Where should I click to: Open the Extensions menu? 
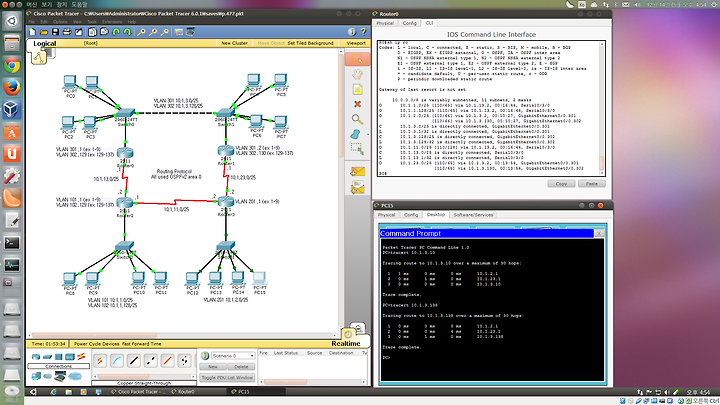112,22
